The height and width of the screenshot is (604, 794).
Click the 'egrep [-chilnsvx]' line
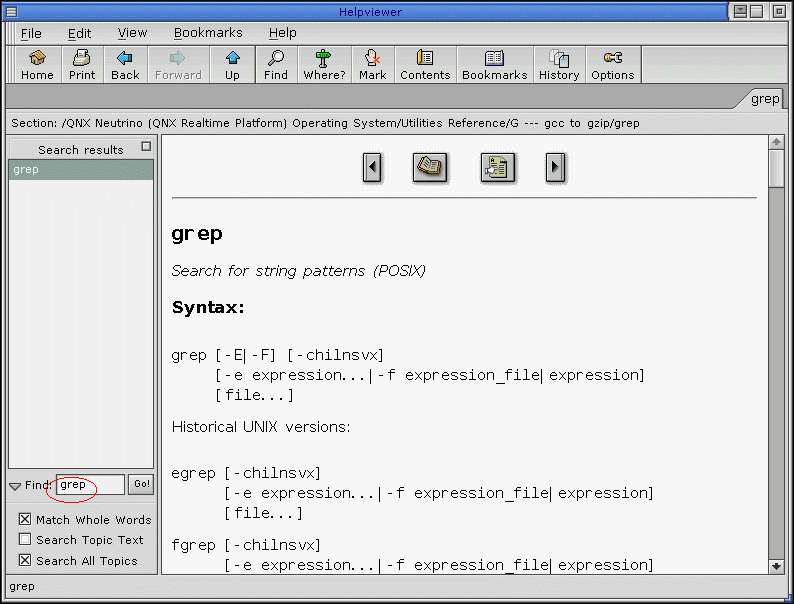tap(246, 473)
